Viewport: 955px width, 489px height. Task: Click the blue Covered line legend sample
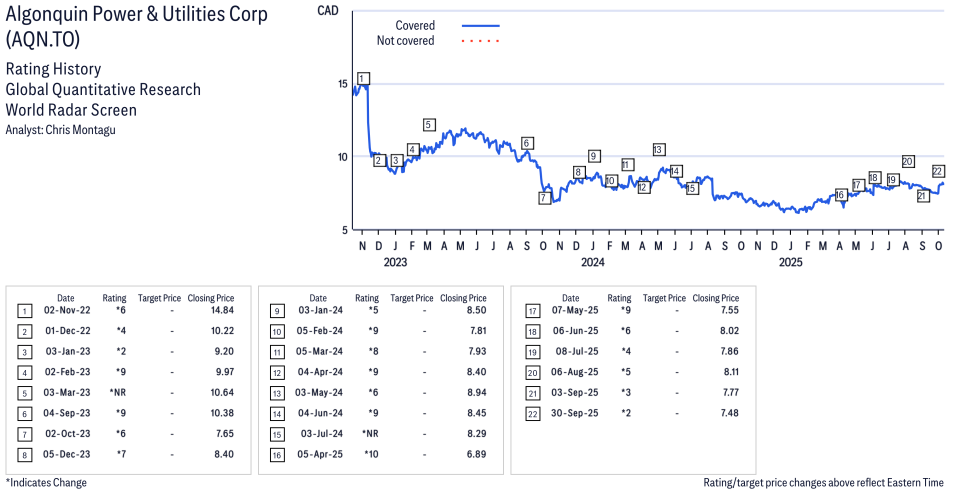point(481,25)
